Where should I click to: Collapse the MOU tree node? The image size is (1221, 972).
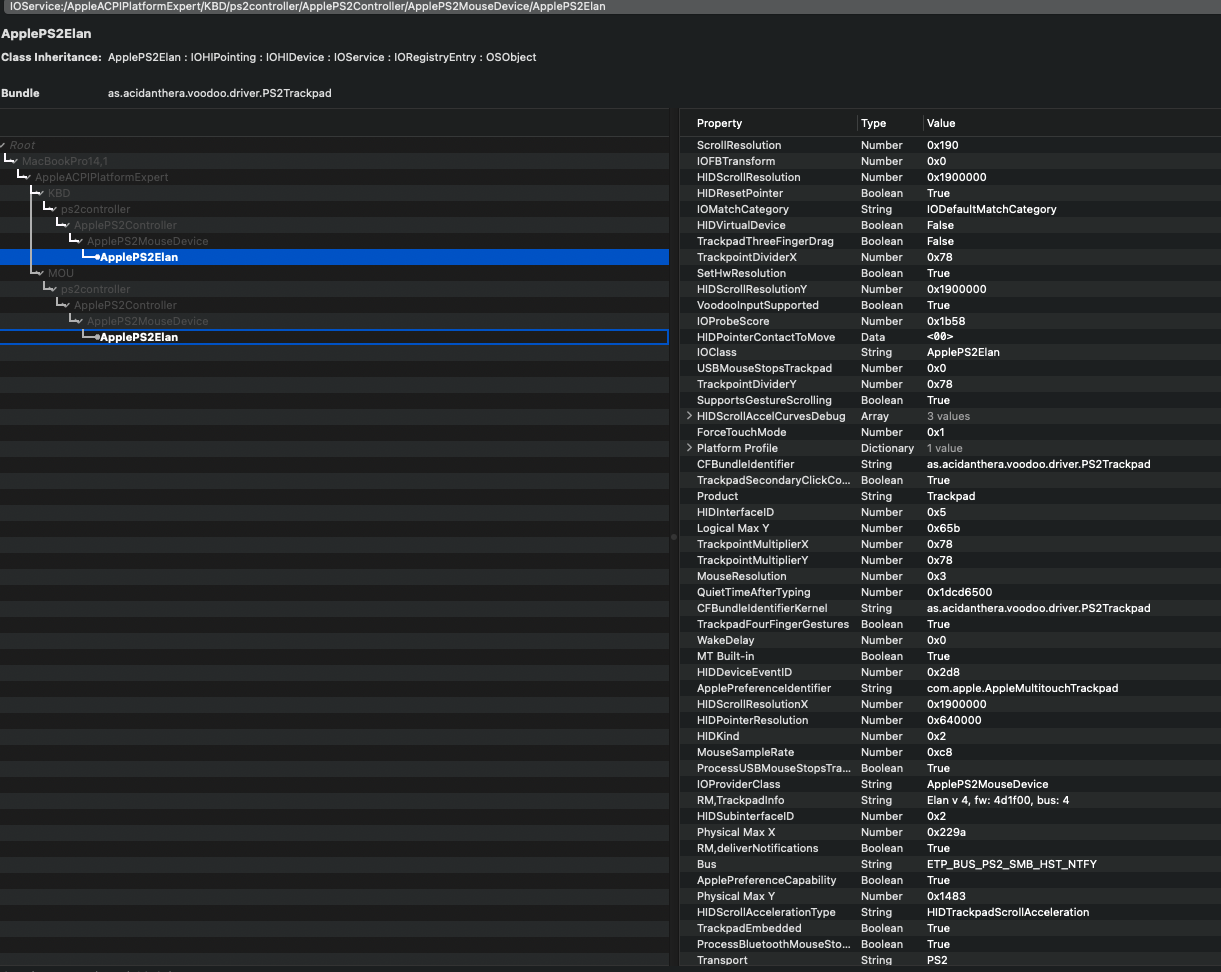pyautogui.click(x=41, y=273)
